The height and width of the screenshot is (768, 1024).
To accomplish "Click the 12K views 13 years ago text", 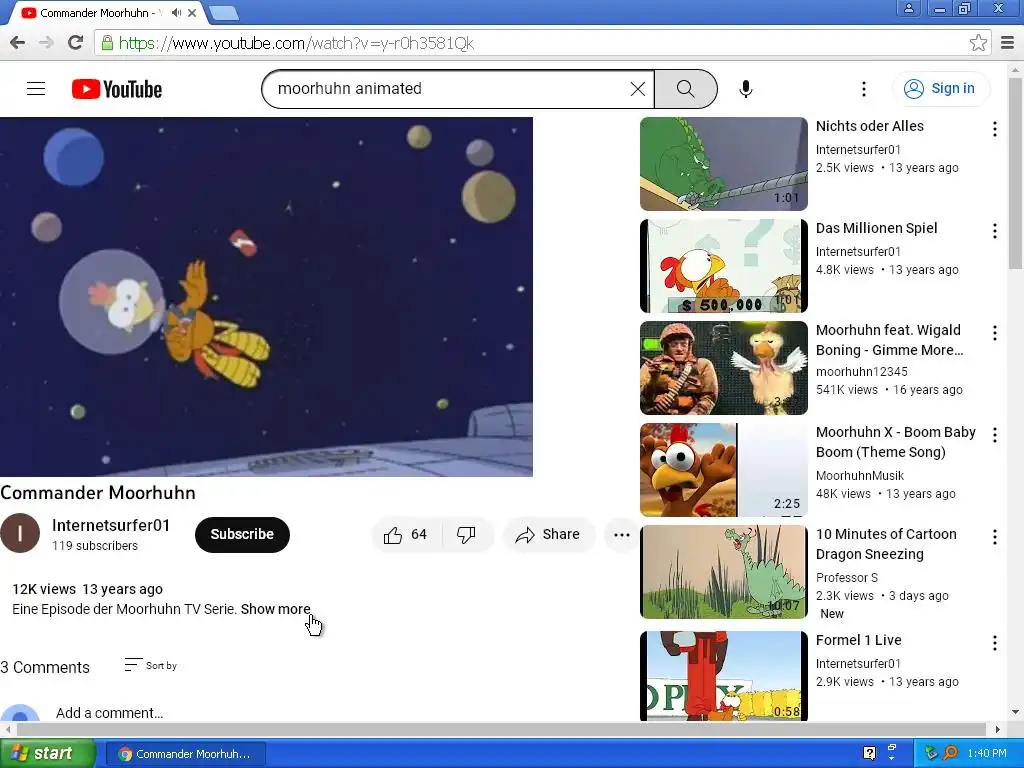I will coord(88,589).
